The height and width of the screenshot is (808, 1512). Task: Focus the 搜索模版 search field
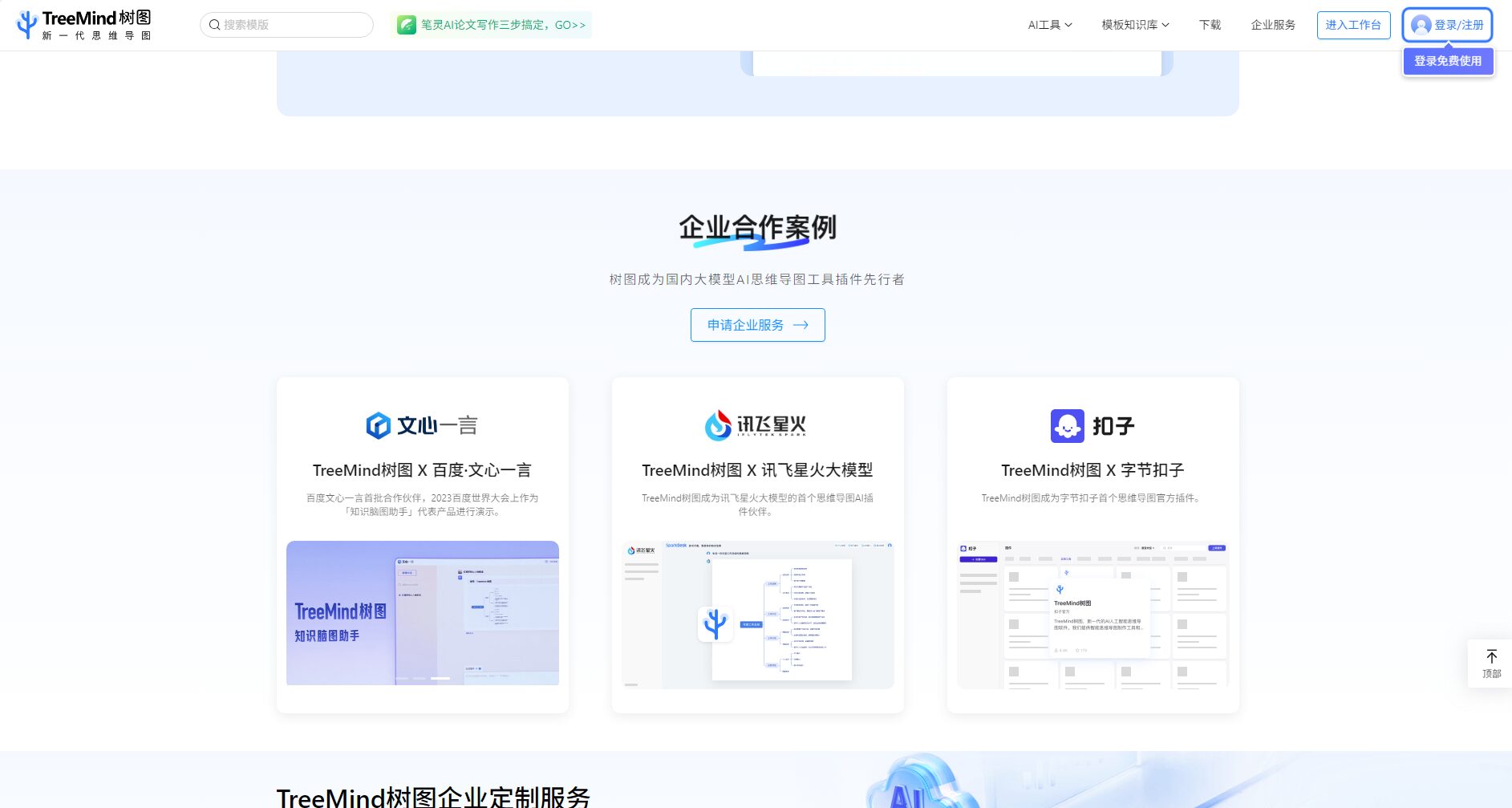(294, 25)
